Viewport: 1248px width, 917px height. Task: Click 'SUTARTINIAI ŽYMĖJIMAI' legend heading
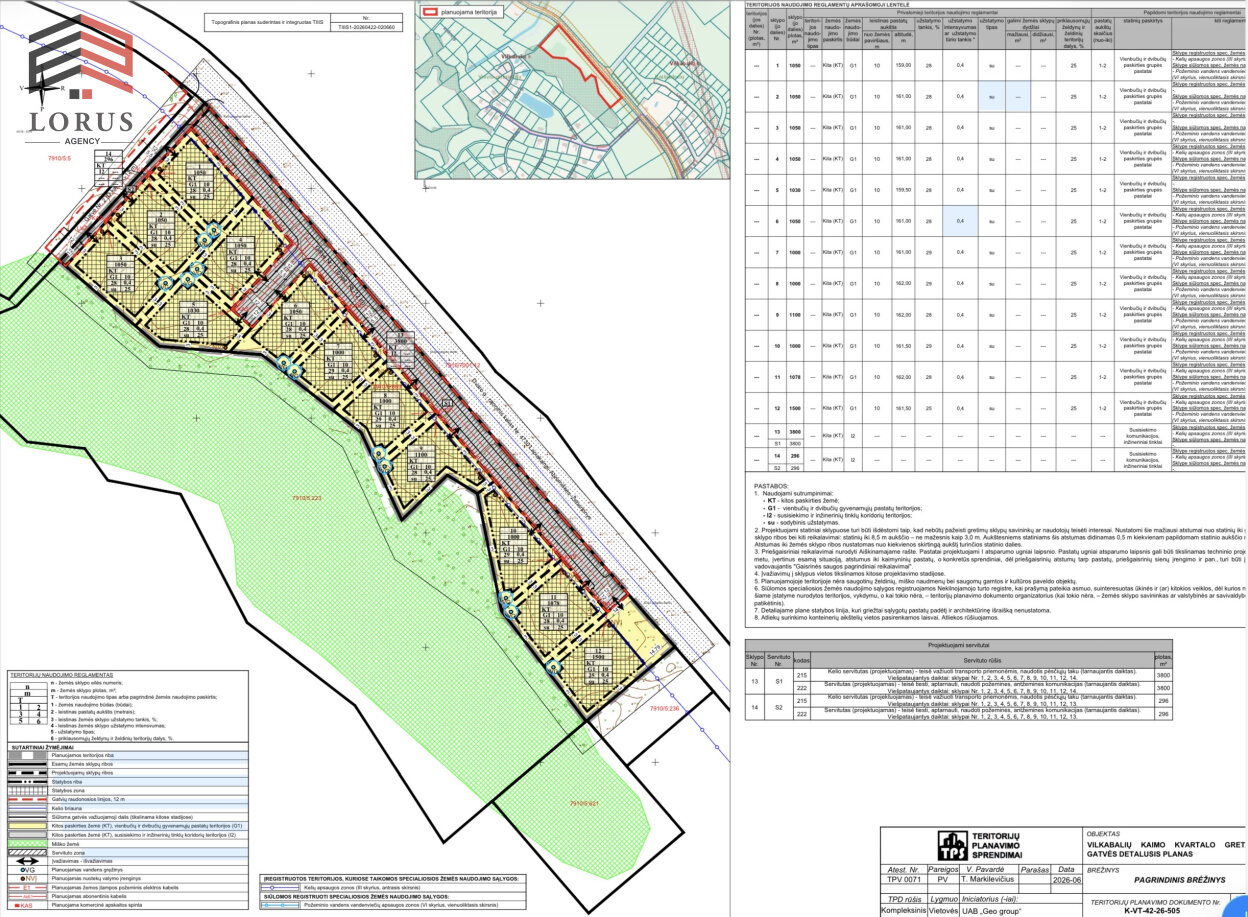click(43, 747)
